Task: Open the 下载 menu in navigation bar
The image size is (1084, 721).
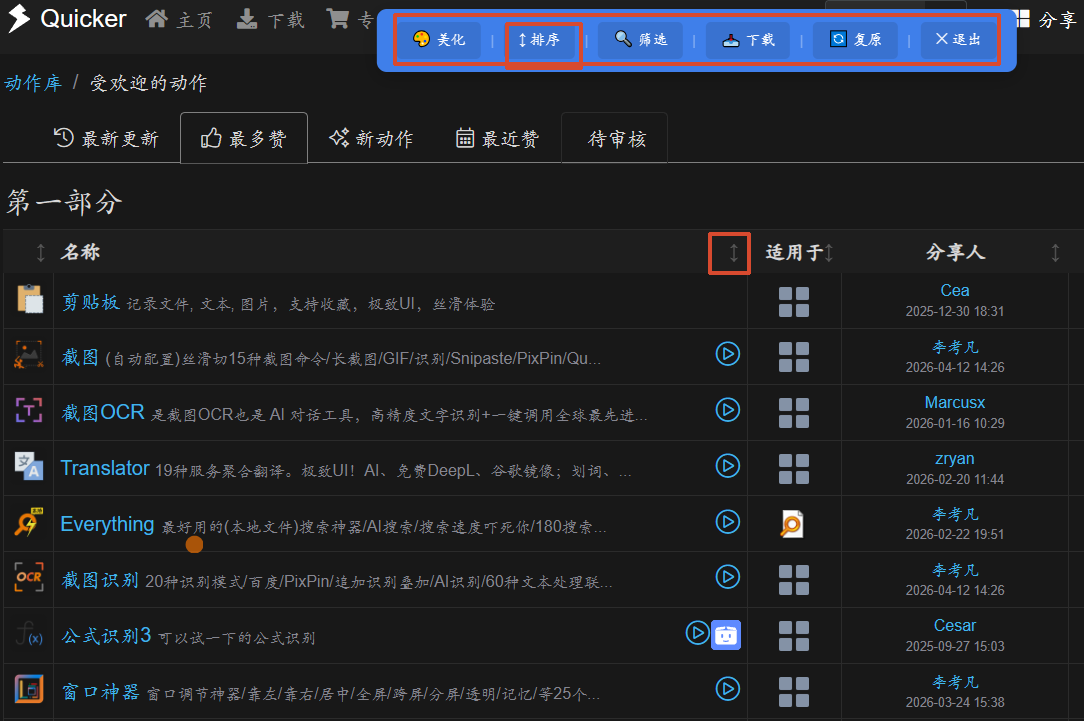Action: (270, 19)
